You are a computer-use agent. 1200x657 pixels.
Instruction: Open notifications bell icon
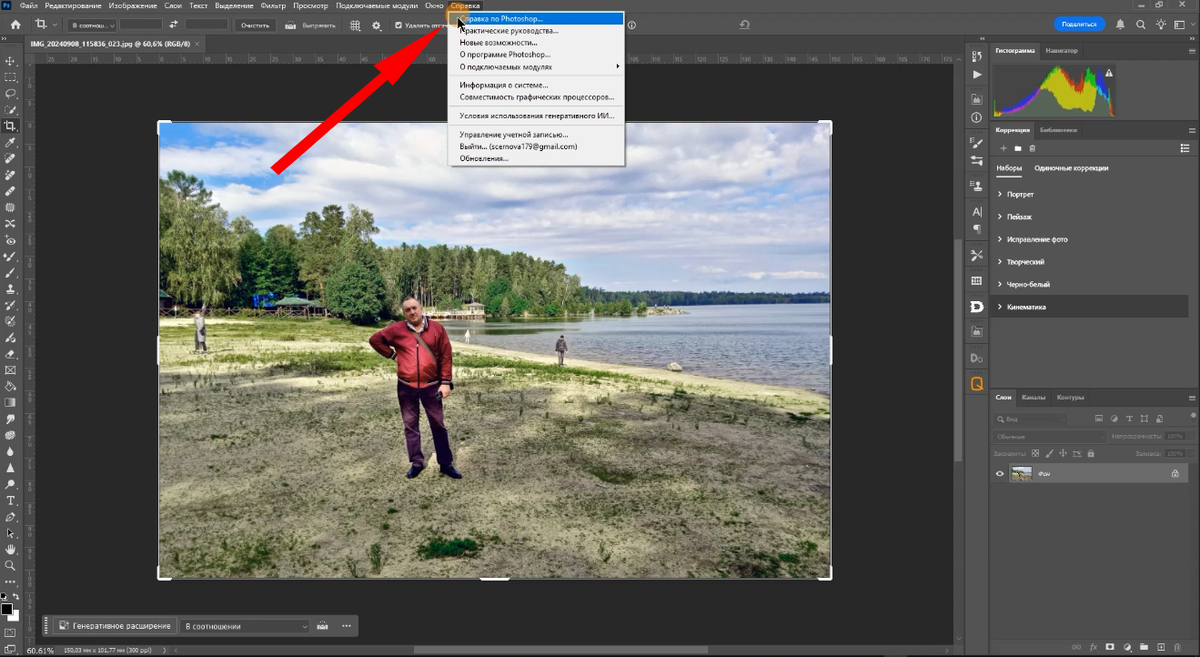click(1121, 24)
